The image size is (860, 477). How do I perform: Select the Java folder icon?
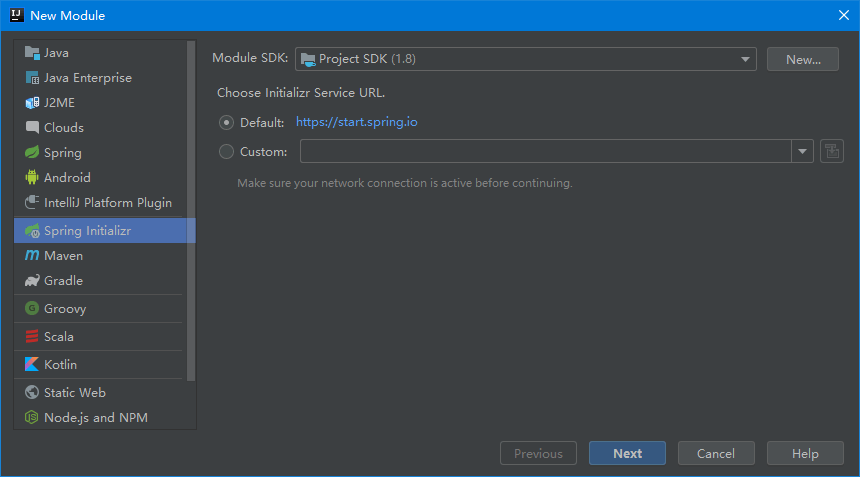point(32,53)
